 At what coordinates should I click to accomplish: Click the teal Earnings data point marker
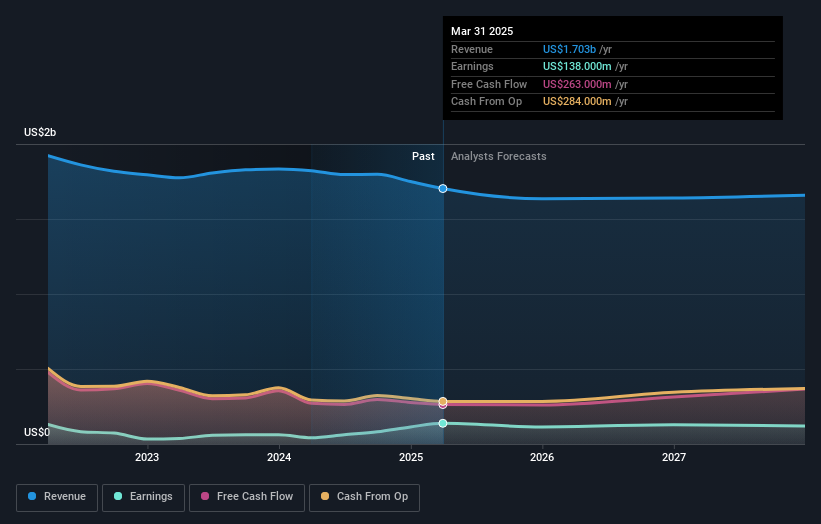[443, 423]
